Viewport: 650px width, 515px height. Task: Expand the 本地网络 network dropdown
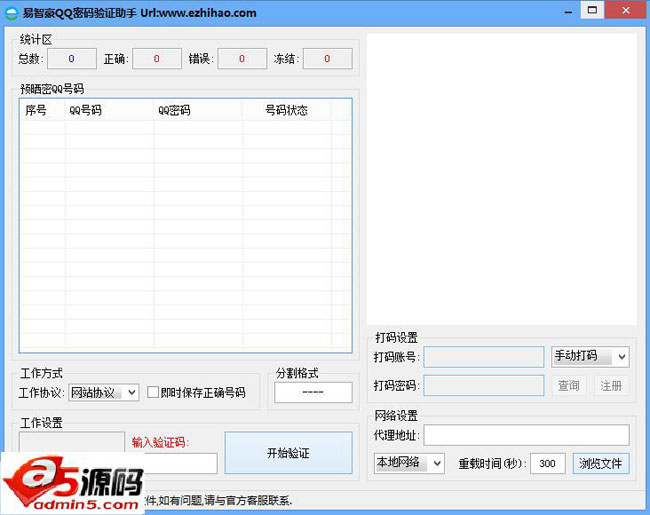pyautogui.click(x=409, y=463)
